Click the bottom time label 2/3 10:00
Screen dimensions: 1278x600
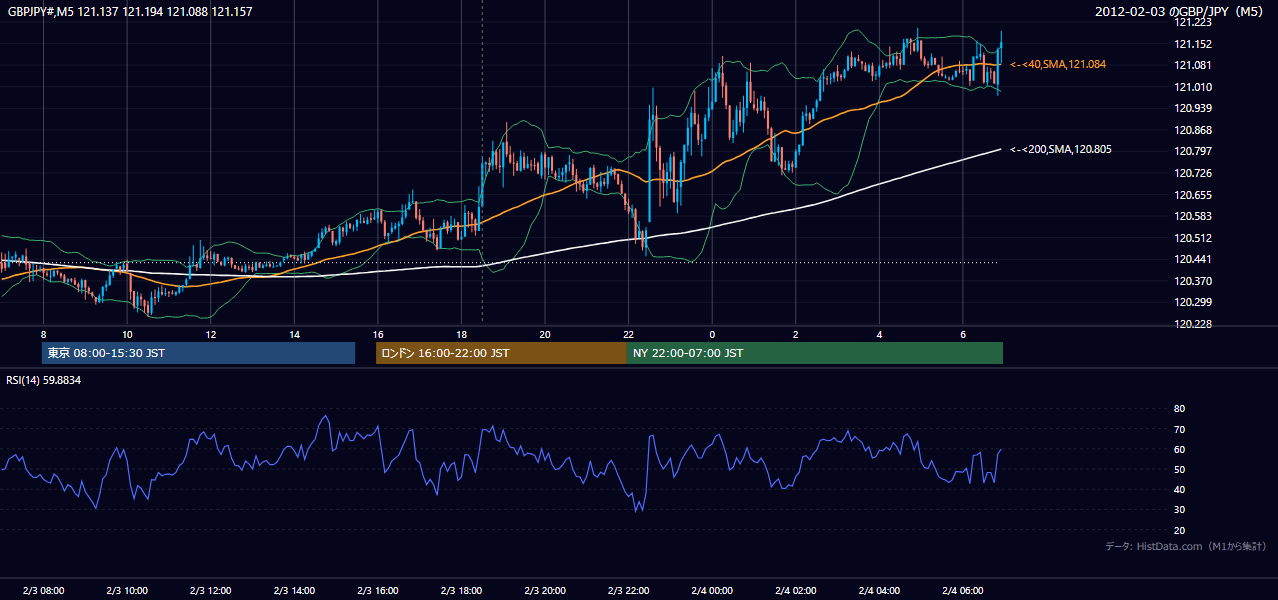[127, 590]
